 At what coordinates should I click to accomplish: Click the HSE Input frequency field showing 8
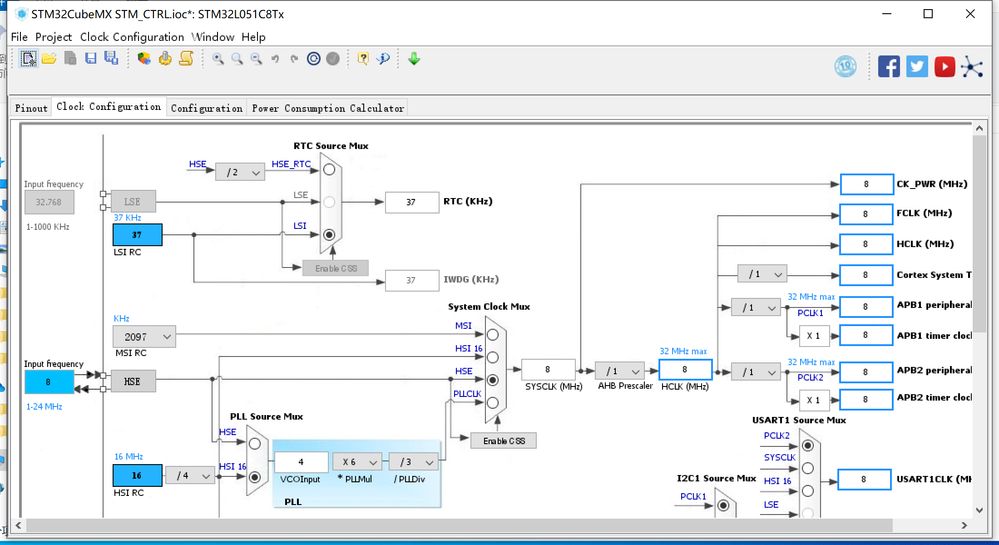coord(49,382)
